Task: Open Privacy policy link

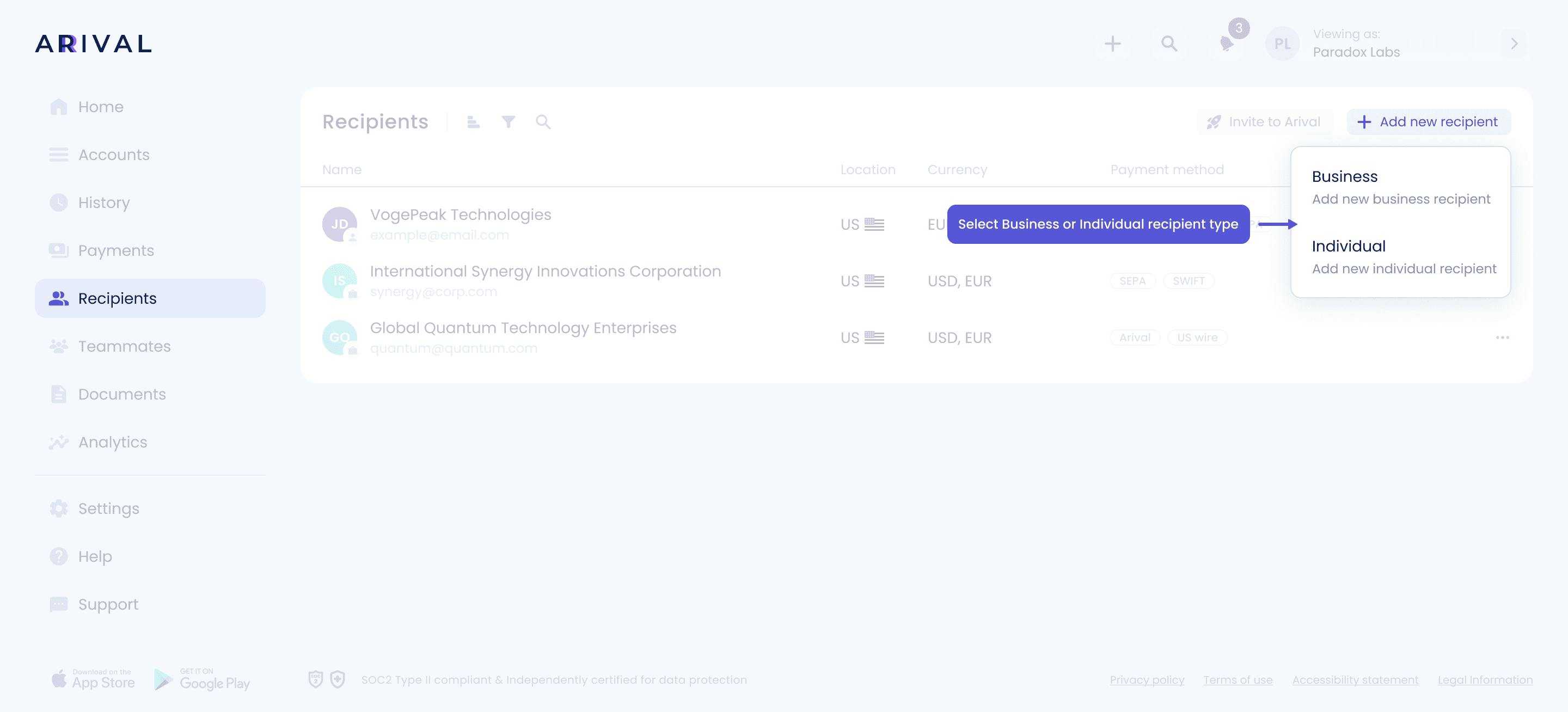Action: coord(1147,680)
